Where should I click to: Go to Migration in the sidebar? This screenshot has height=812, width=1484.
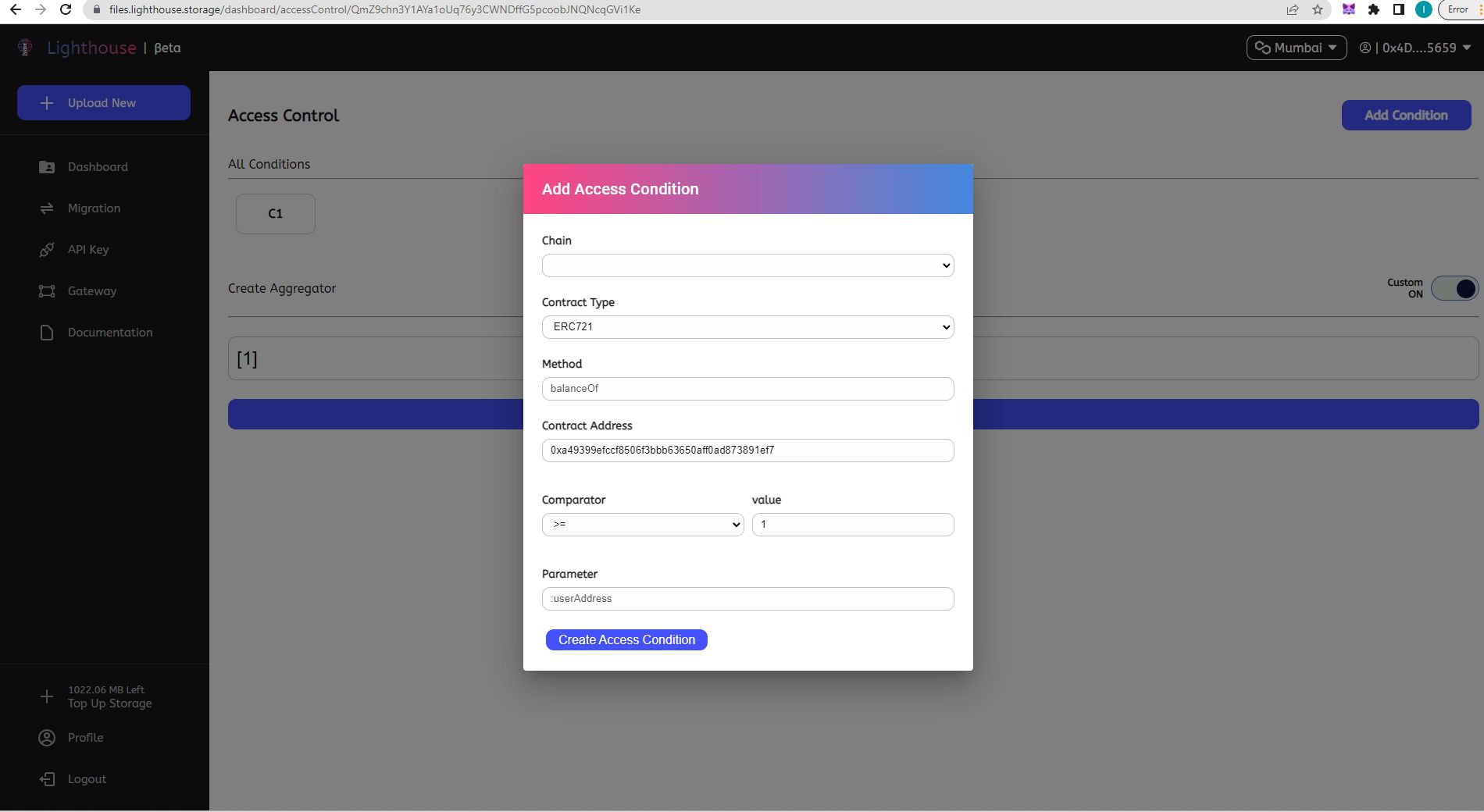[94, 208]
